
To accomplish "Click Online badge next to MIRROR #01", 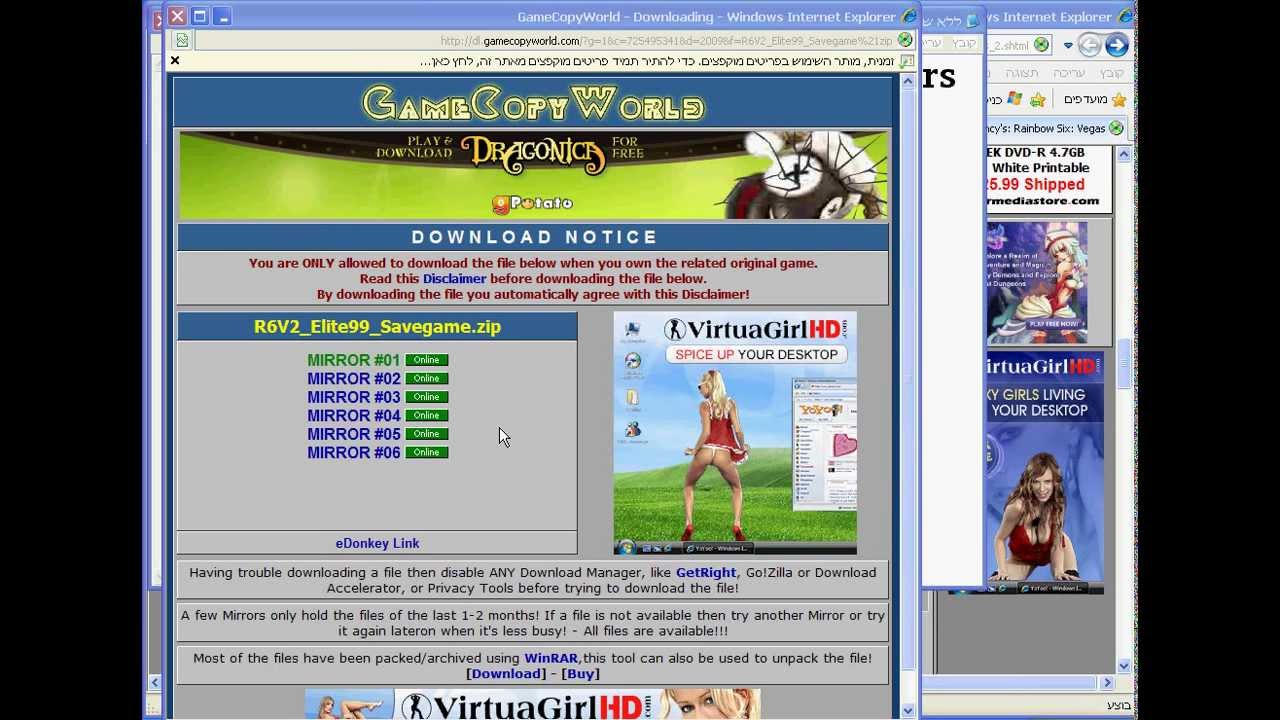I will point(426,360).
